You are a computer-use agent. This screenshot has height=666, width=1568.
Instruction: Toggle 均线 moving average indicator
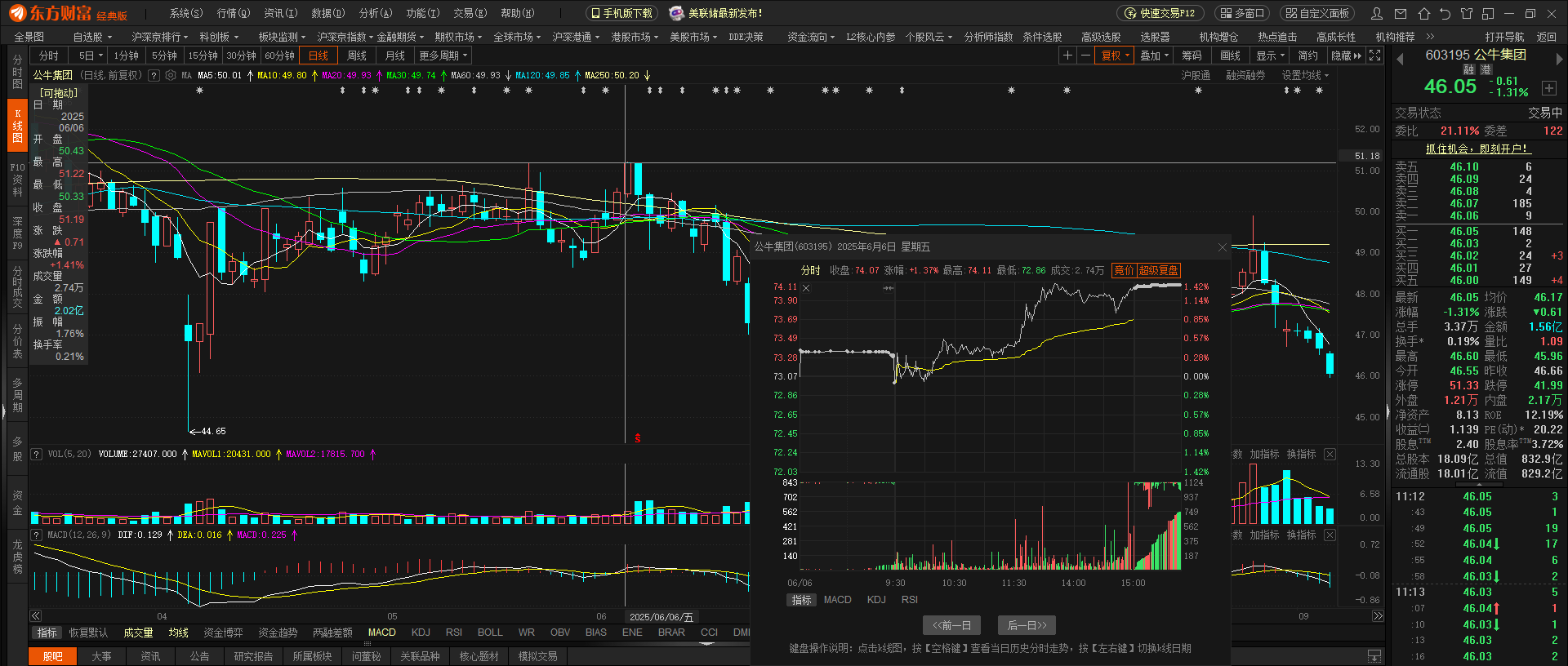(178, 633)
